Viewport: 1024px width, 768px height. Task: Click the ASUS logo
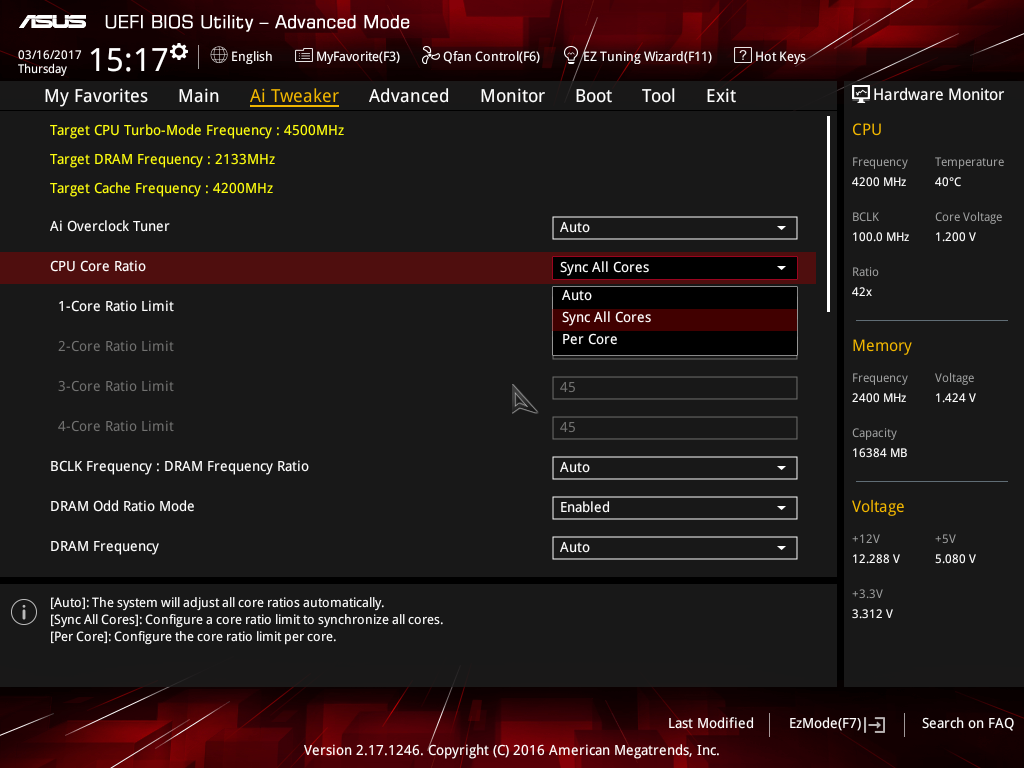point(52,22)
